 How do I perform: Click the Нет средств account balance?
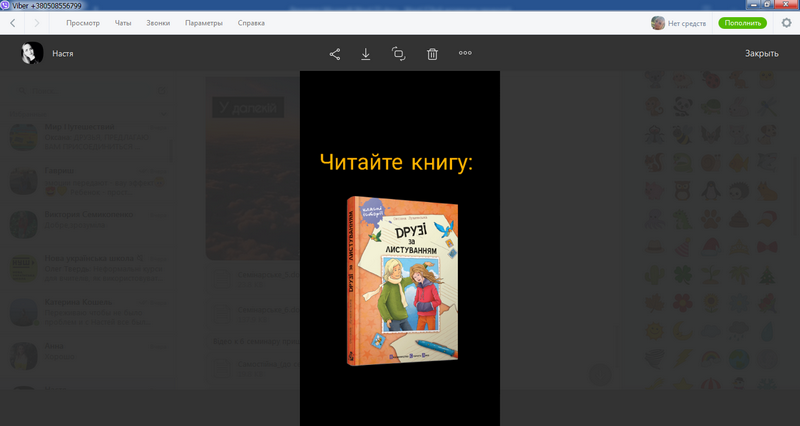click(687, 23)
